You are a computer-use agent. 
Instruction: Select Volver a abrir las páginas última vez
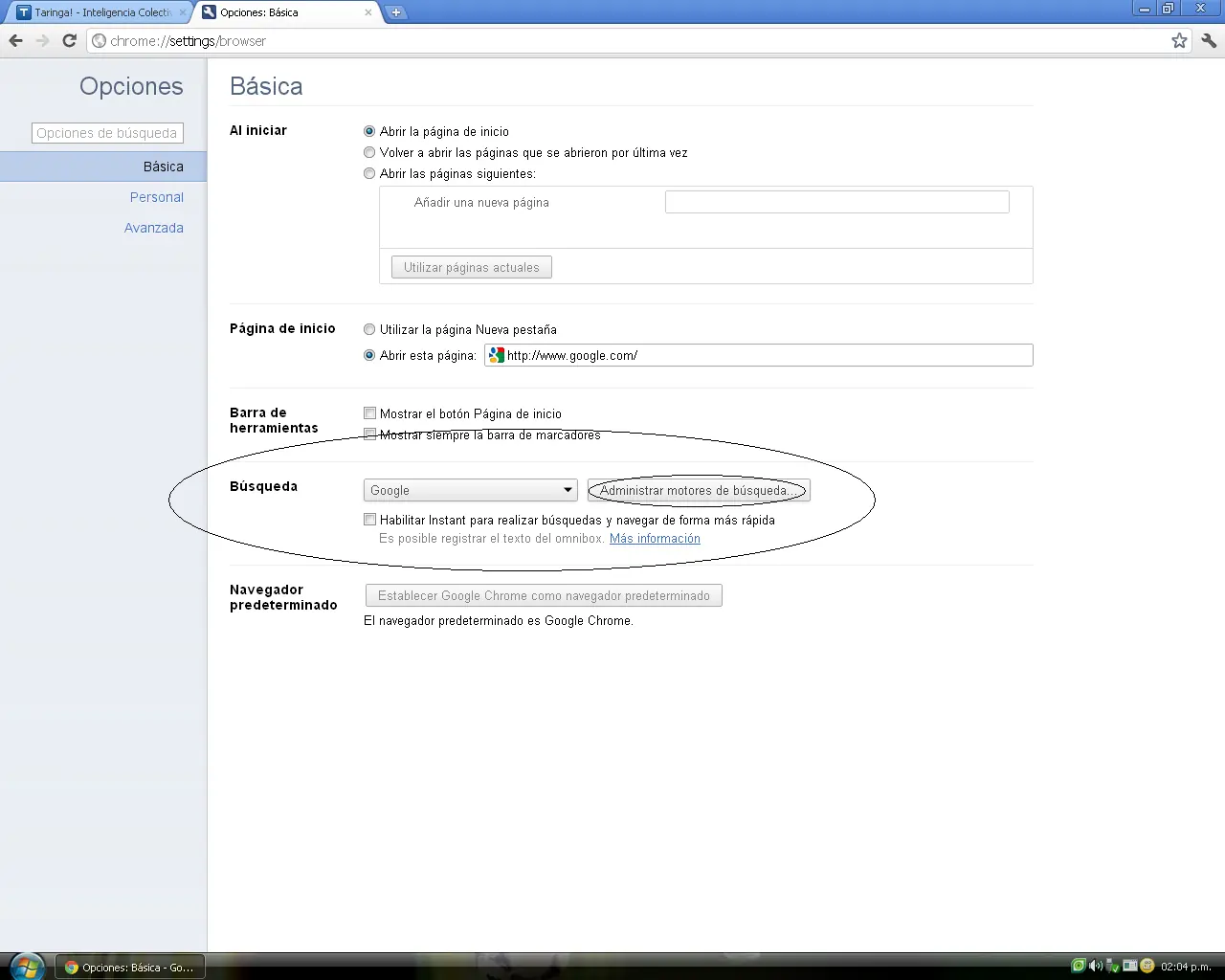(x=369, y=152)
